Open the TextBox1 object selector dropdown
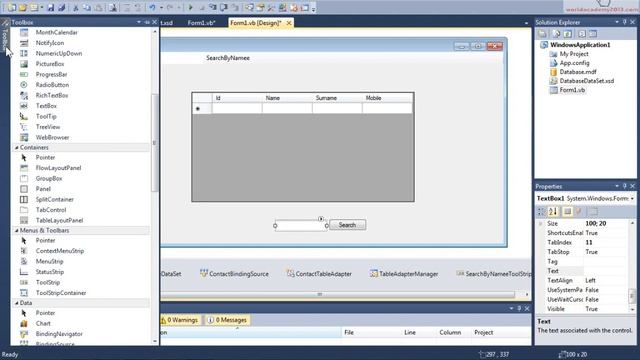640x360 pixels. pyautogui.click(x=632, y=198)
